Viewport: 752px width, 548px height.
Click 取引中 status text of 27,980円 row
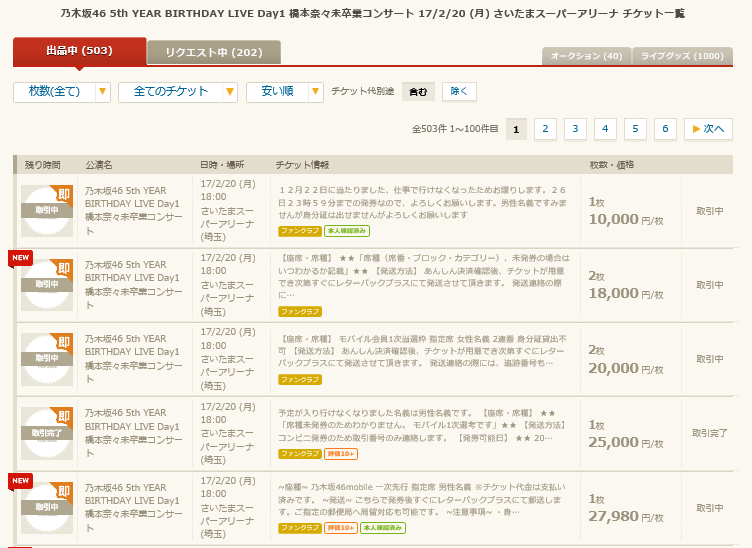710,508
